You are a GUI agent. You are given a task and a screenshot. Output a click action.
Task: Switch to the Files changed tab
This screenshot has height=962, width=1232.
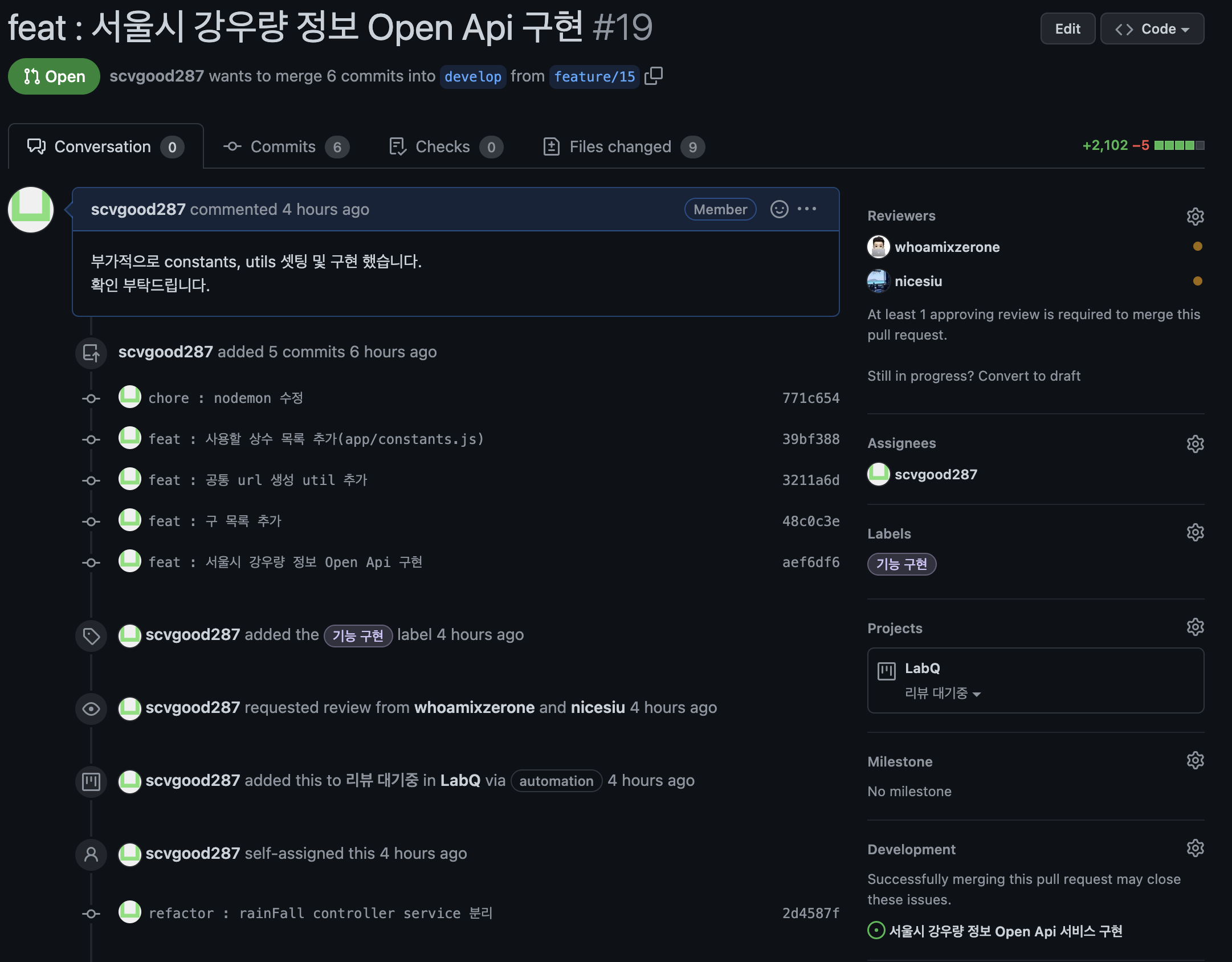623,147
